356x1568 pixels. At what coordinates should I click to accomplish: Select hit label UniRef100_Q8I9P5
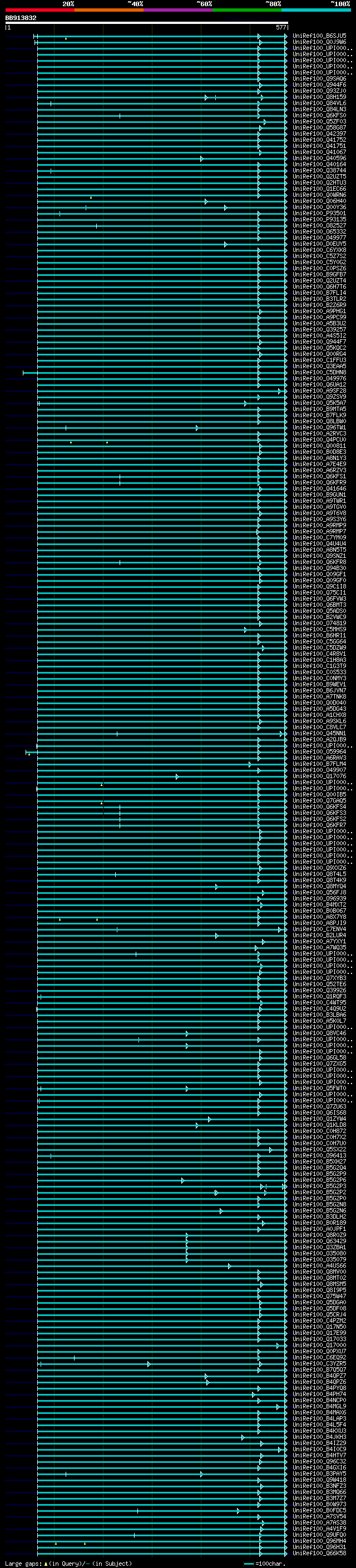319,1290
